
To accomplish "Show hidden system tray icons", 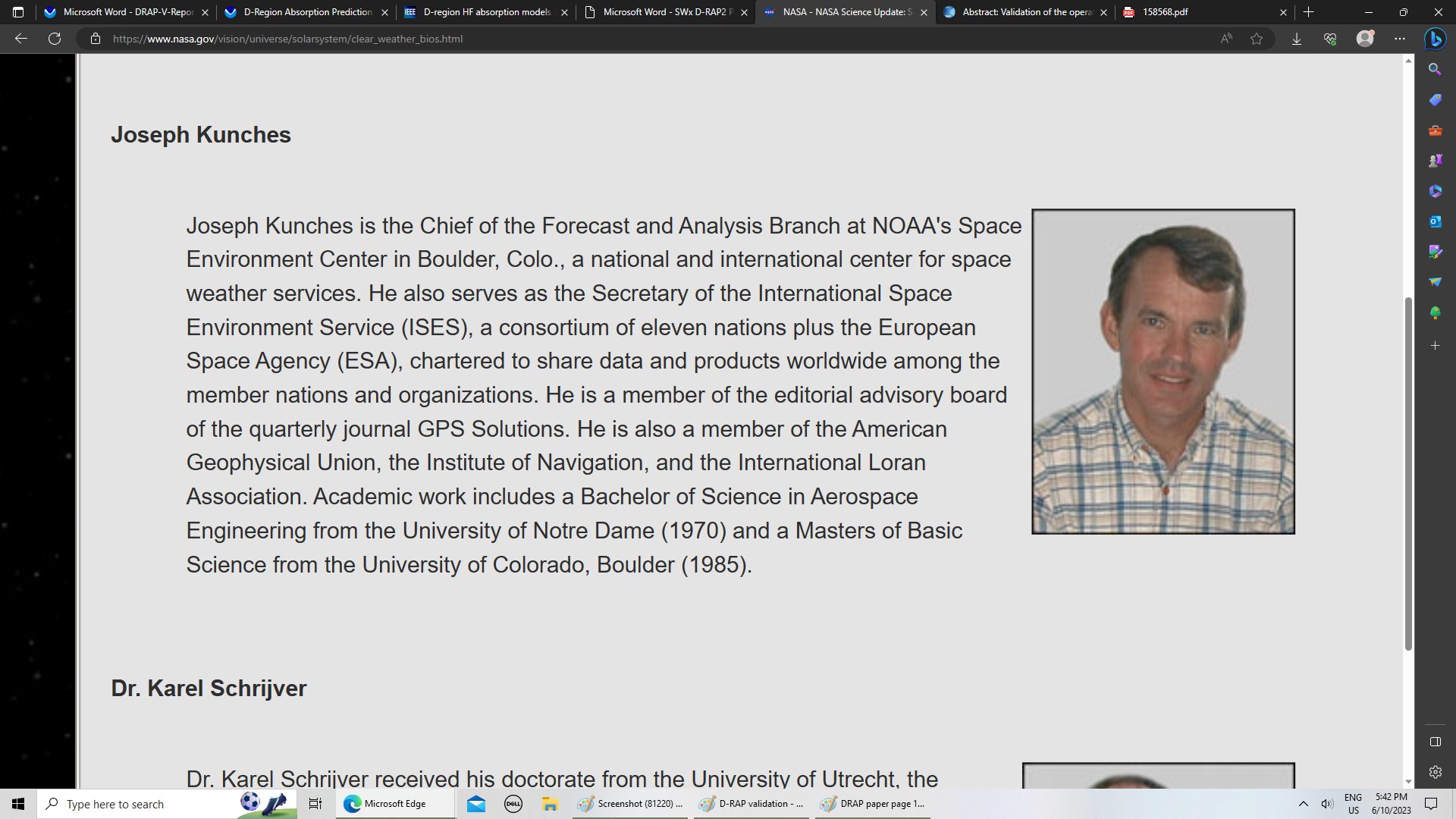I will pos(1303,804).
